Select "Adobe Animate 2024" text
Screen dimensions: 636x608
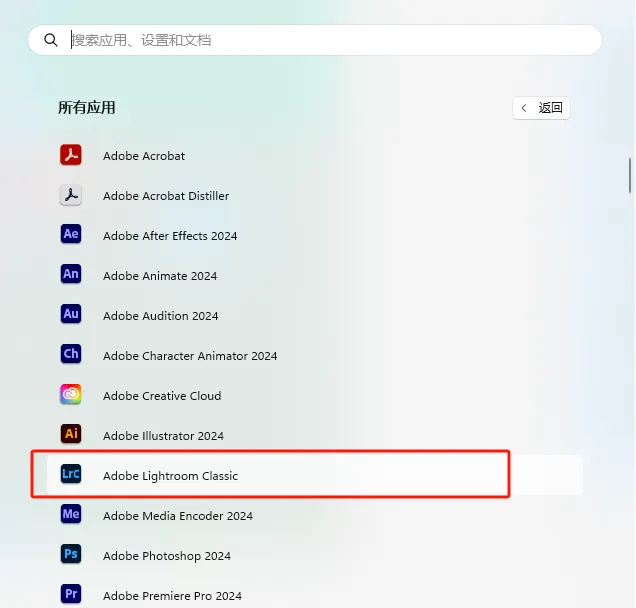(160, 276)
